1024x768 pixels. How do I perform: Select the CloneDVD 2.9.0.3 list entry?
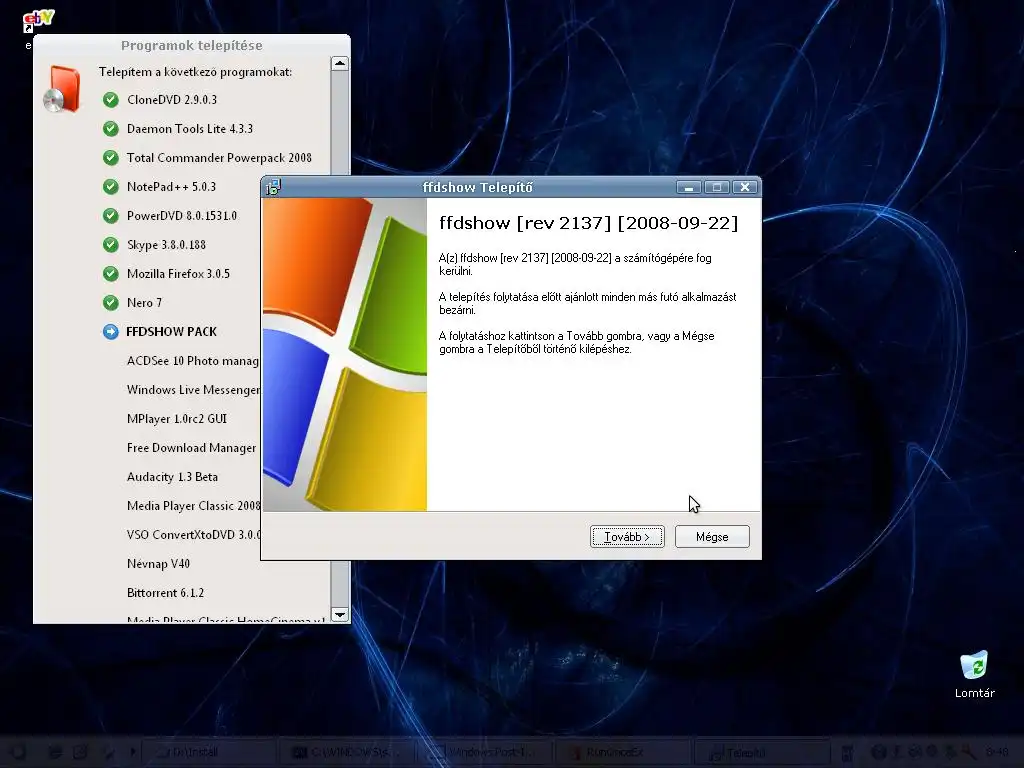point(172,100)
